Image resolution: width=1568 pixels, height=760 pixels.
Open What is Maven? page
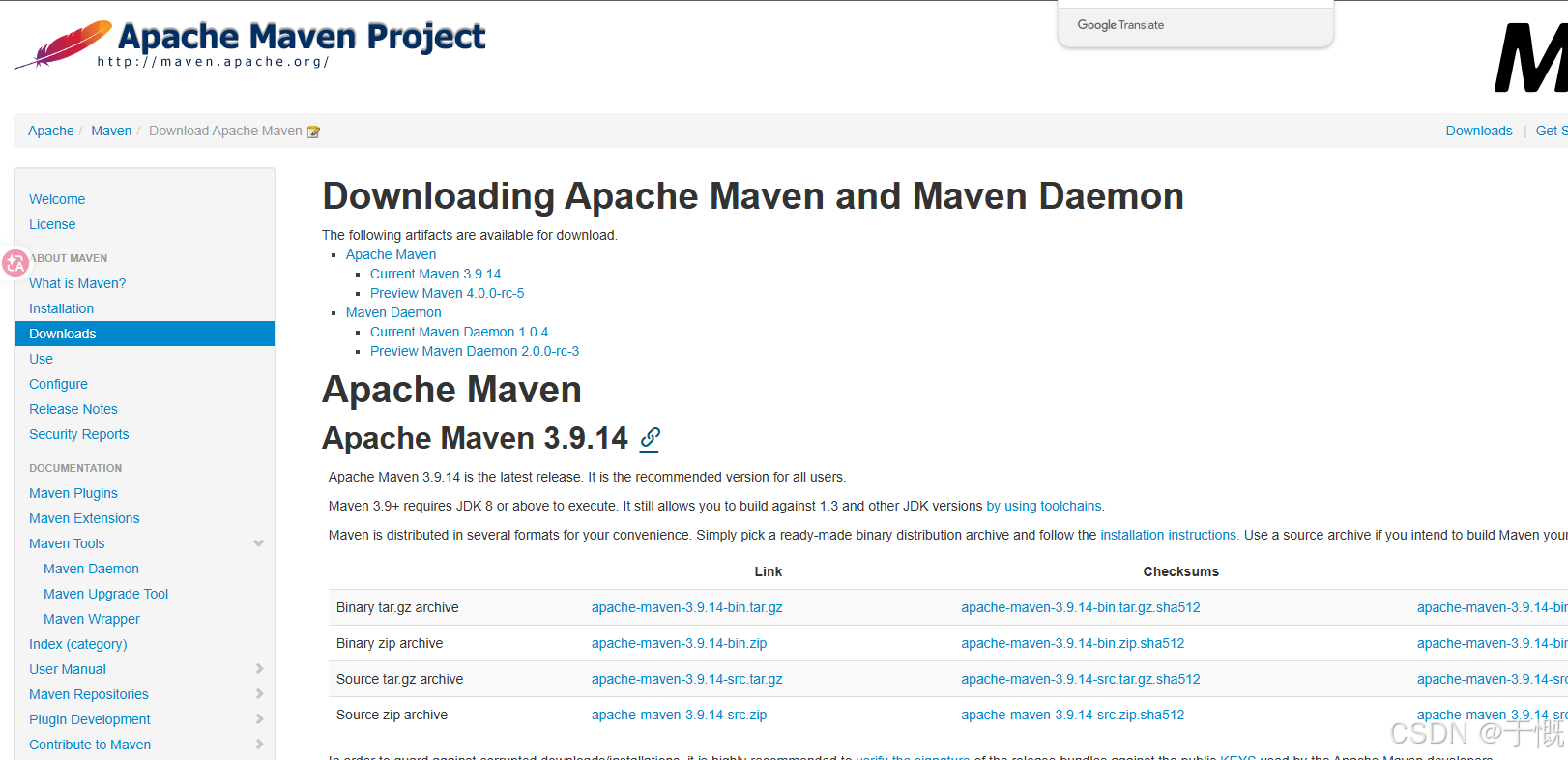(x=77, y=283)
